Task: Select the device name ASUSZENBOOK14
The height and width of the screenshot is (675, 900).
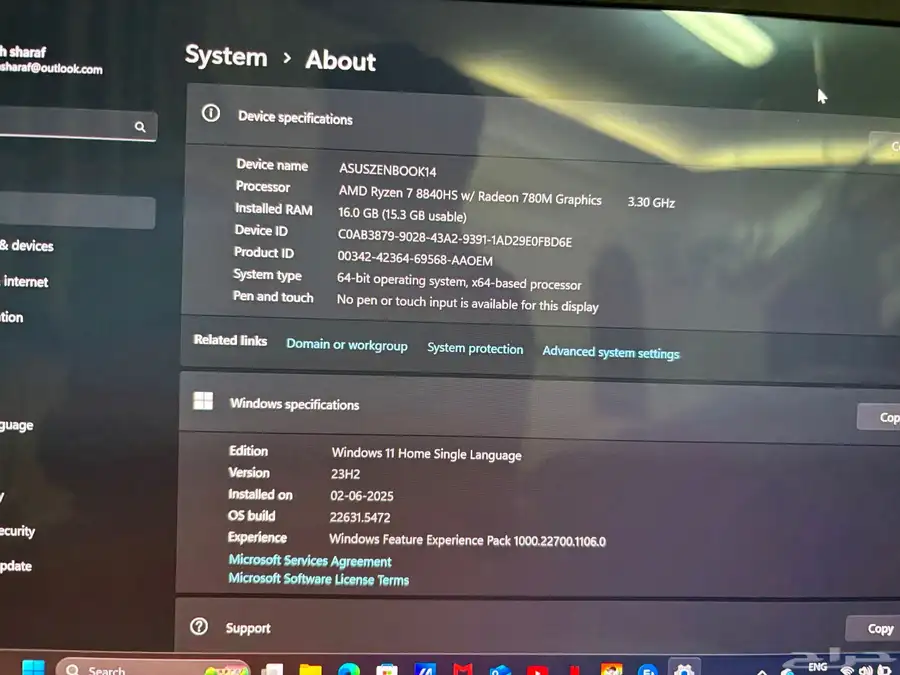Action: [387, 170]
